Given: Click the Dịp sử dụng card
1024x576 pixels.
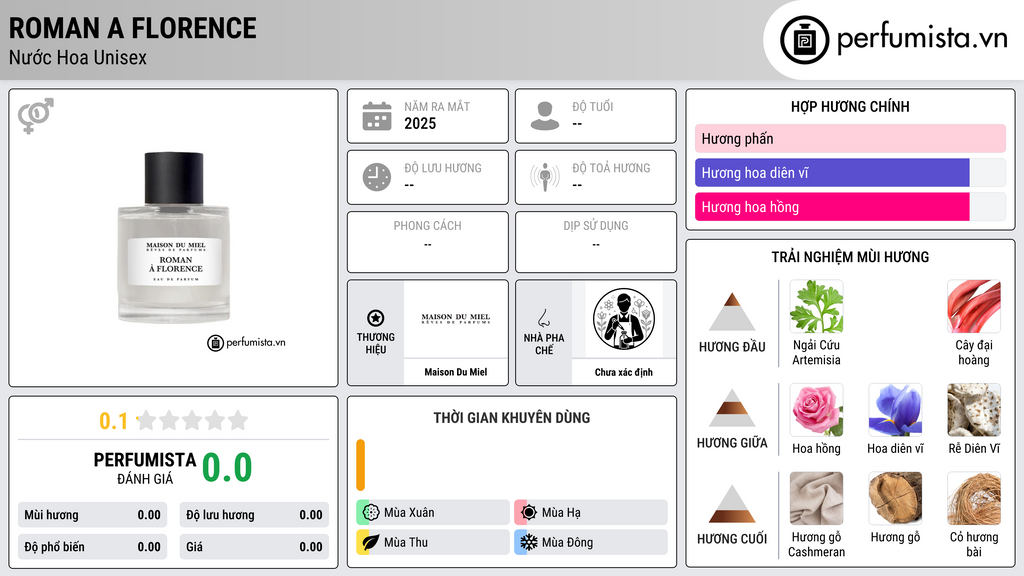Looking at the screenshot, I should [x=596, y=242].
